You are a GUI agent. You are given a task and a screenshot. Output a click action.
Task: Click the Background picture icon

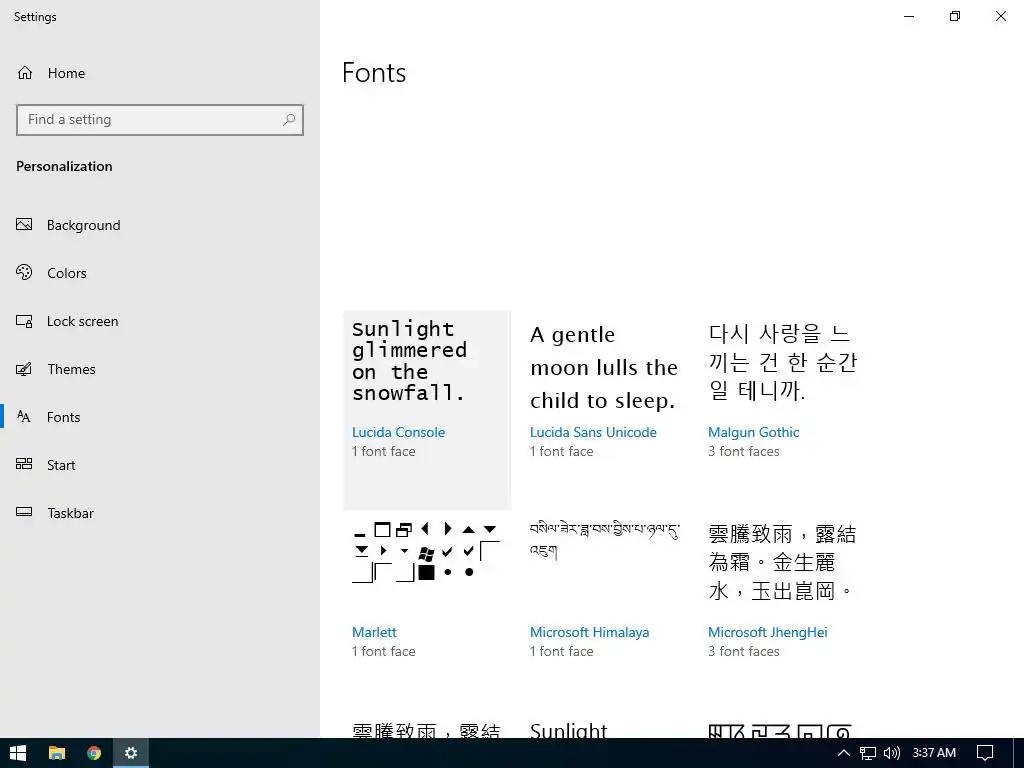[24, 225]
